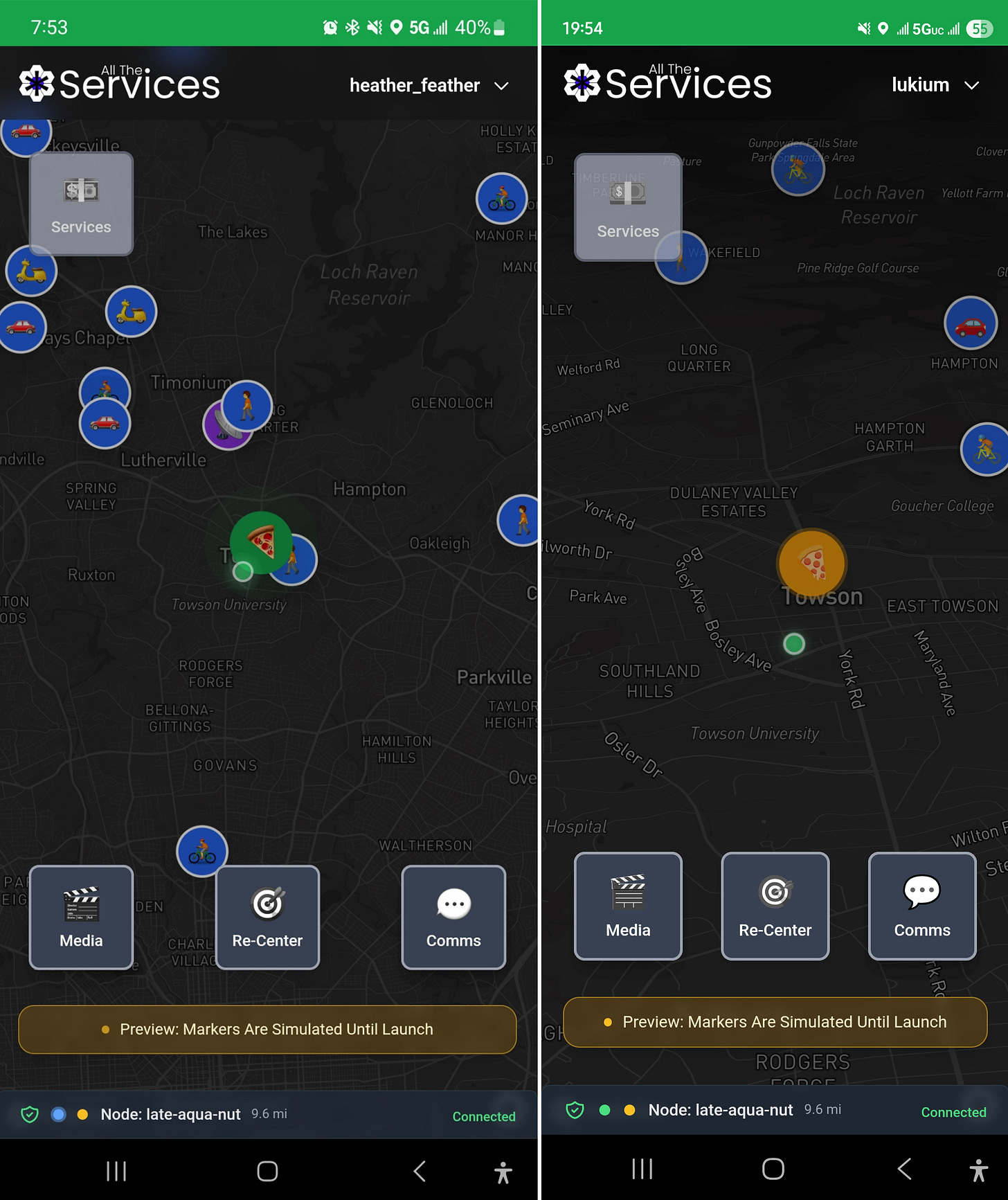Tap Towson University label on lukium map
Screen dimensions: 1008x1200
coord(755,733)
